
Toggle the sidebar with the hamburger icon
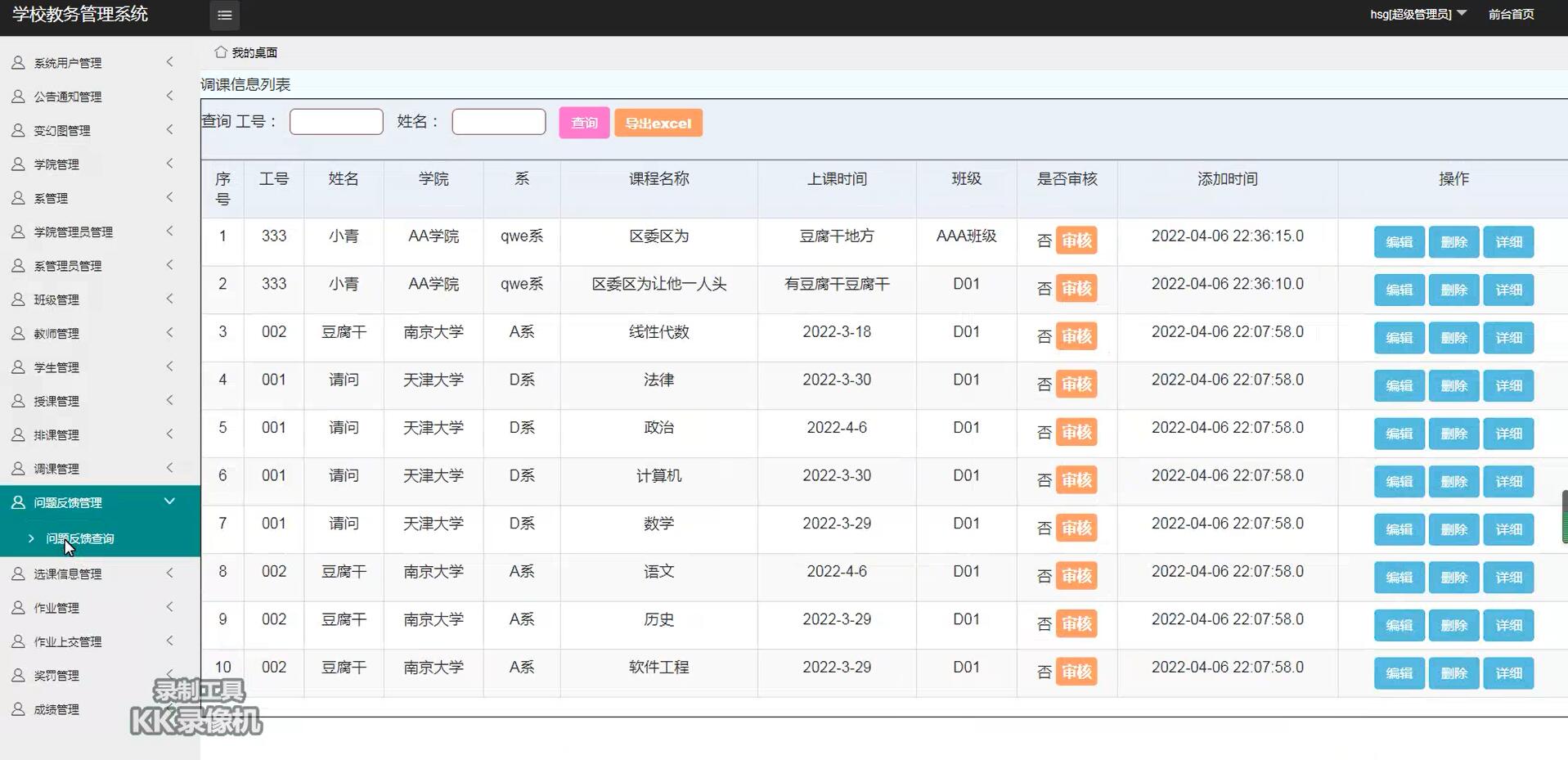pos(223,15)
